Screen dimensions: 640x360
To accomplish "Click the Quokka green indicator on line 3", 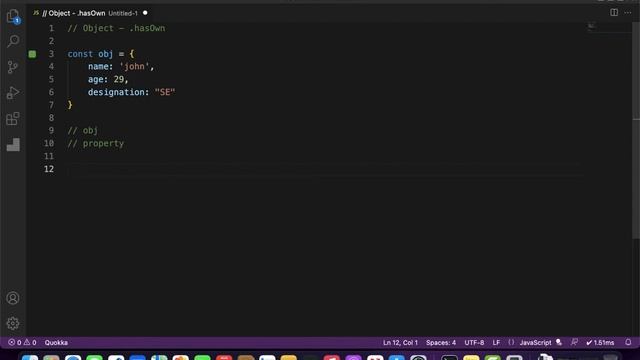I will (32, 54).
